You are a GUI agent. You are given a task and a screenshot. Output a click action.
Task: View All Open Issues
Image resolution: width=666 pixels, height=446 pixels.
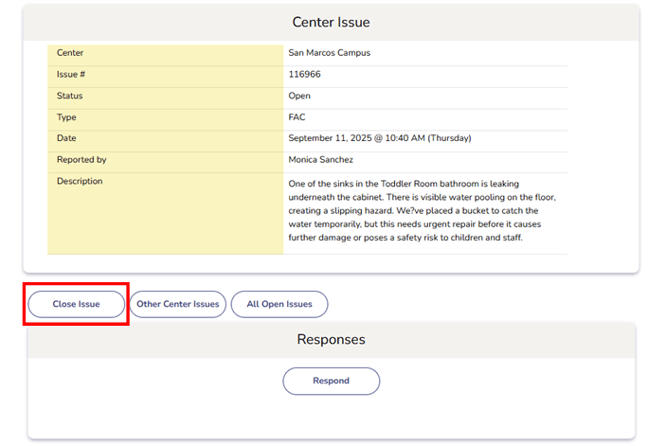pos(279,304)
